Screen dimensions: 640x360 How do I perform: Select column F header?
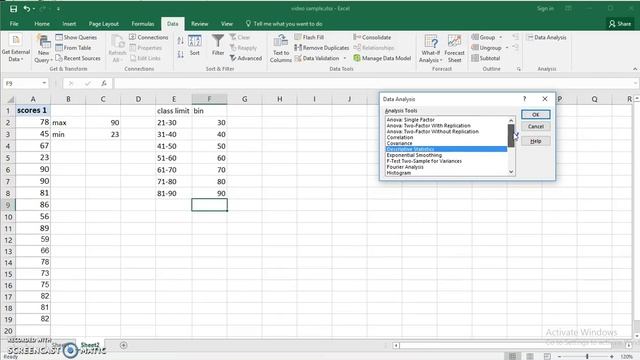(209, 99)
